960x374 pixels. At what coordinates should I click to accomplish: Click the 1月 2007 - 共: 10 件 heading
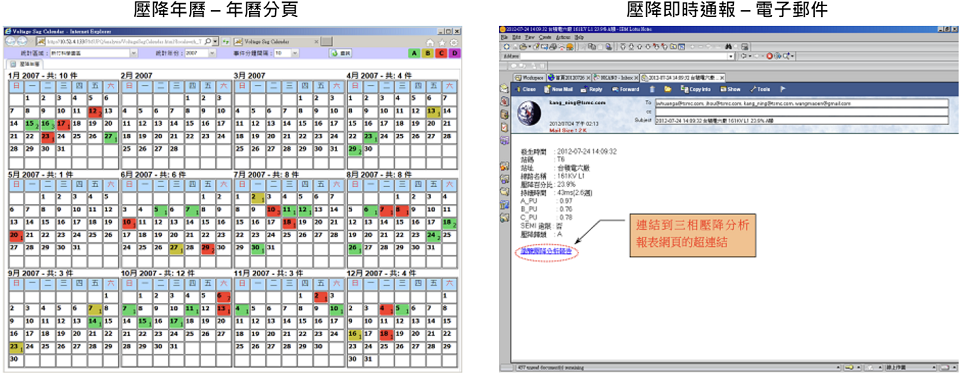click(43, 76)
